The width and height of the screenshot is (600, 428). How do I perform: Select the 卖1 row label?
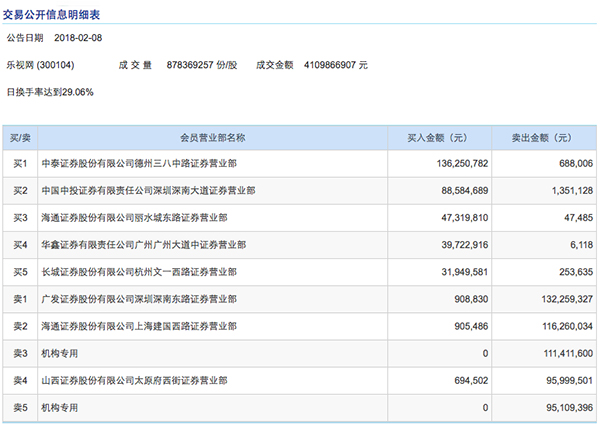(20, 299)
